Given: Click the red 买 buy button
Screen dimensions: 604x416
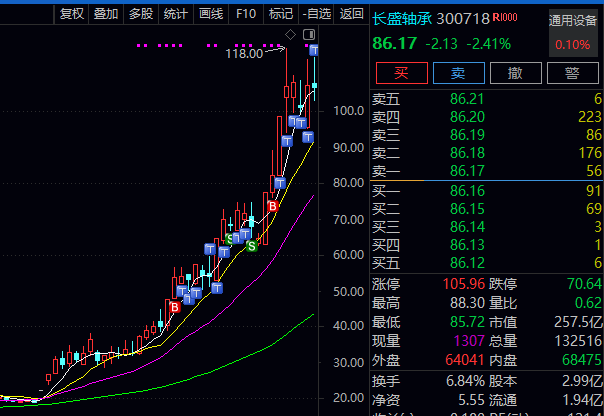Looking at the screenshot, I should (x=401, y=73).
